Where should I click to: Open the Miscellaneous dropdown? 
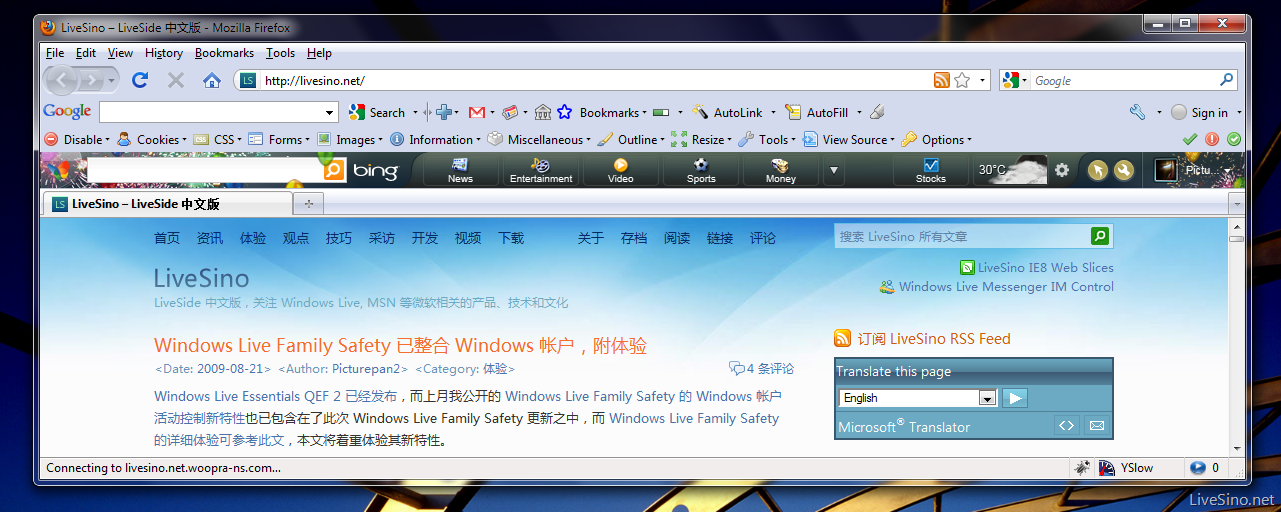(539, 139)
